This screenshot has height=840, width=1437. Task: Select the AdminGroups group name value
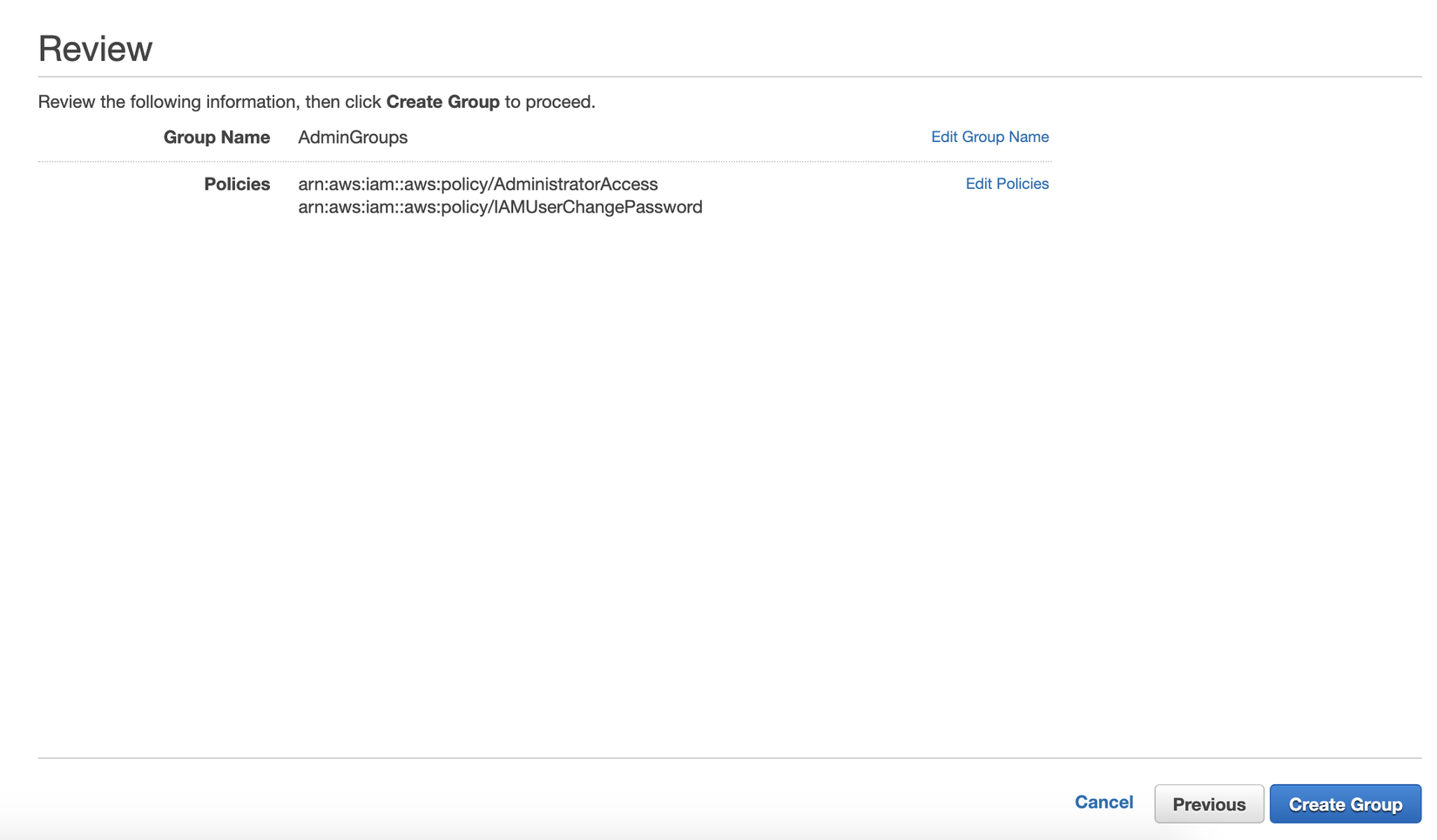click(x=353, y=138)
